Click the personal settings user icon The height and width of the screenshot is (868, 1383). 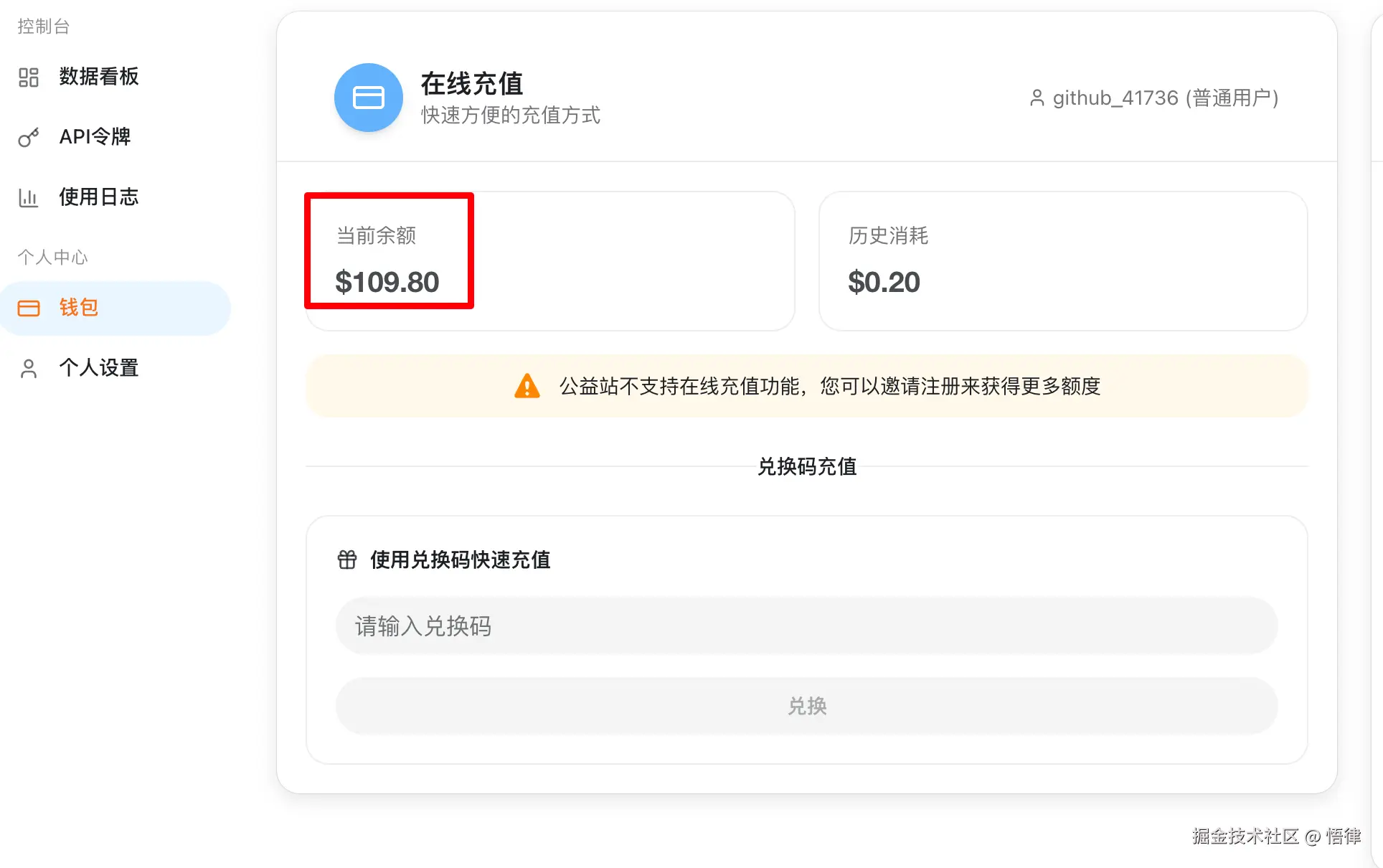click(29, 369)
